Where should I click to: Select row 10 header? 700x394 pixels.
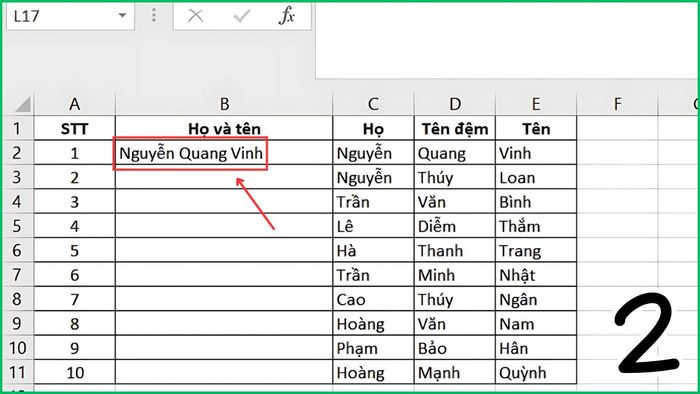(x=18, y=348)
